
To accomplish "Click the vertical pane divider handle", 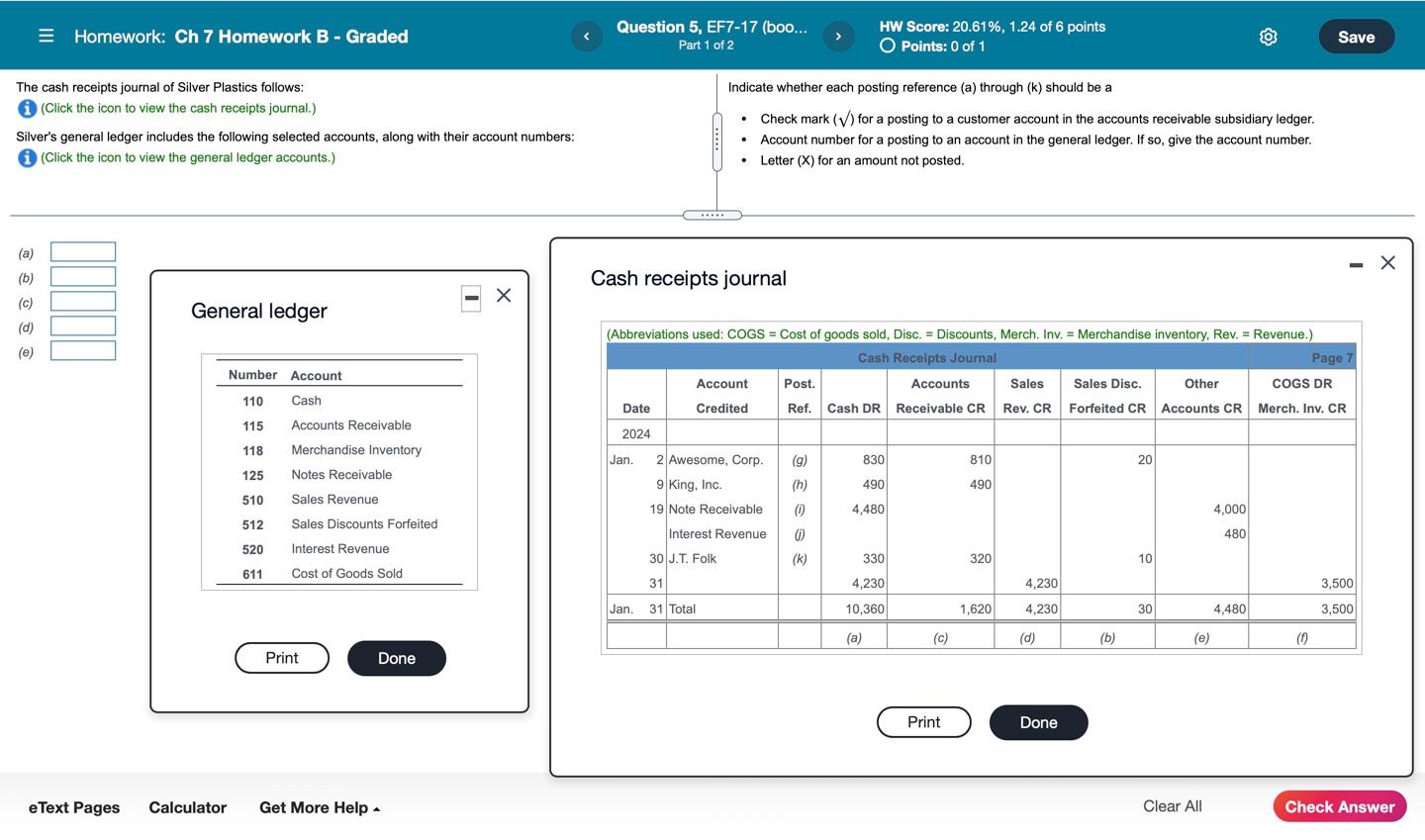I will 716,141.
